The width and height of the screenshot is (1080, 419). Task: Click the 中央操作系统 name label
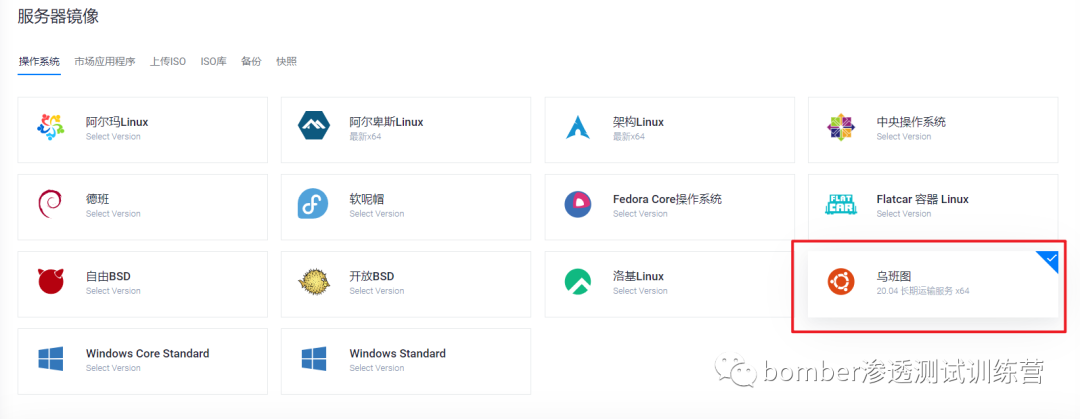click(x=911, y=122)
